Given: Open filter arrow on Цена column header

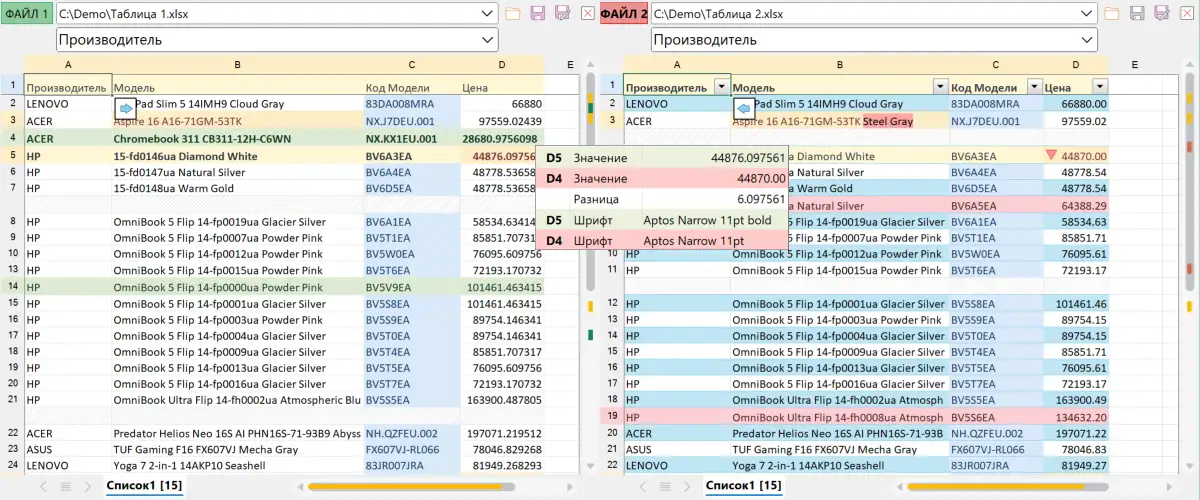Looking at the screenshot, I should (x=1100, y=87).
